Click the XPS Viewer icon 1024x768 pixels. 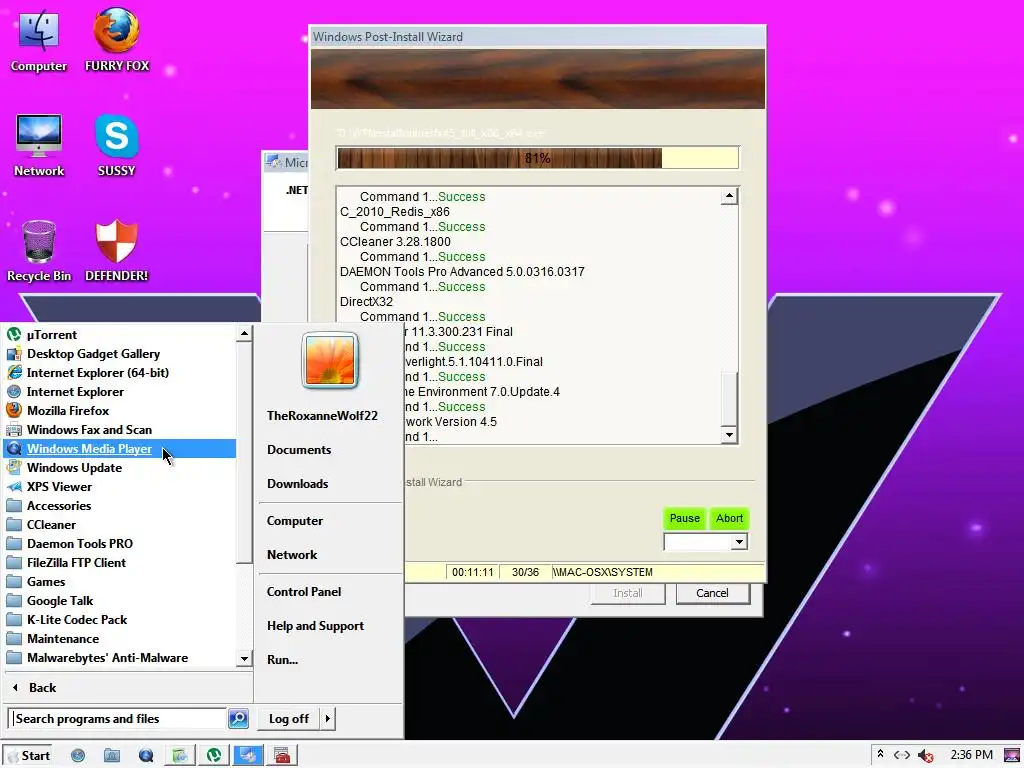(x=14, y=487)
